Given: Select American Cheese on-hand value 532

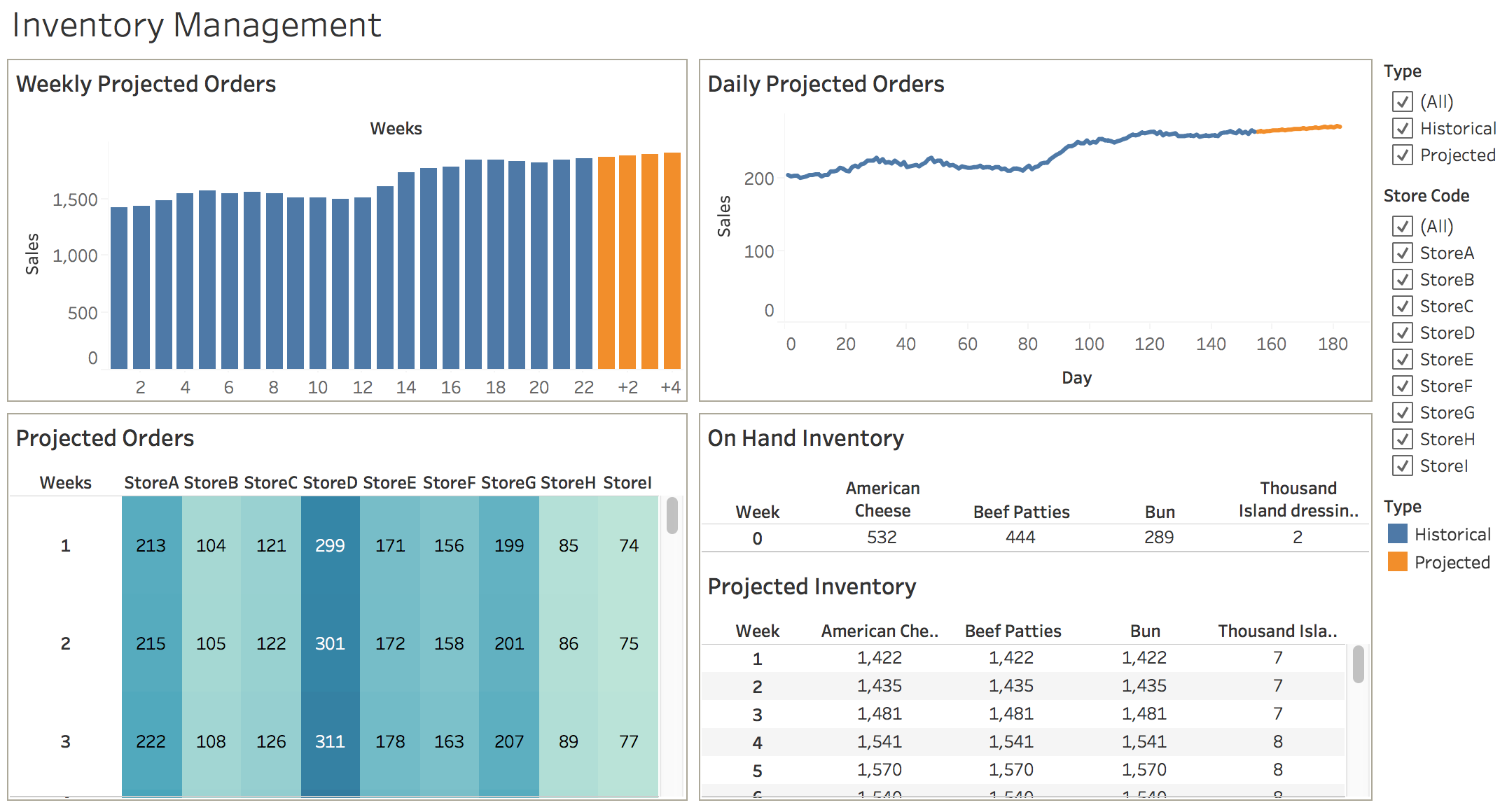Looking at the screenshot, I should click(882, 537).
